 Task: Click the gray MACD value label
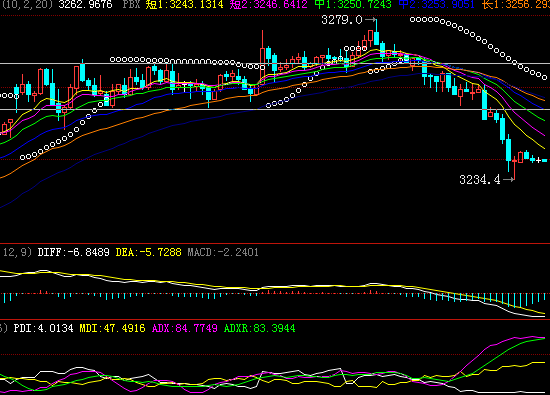pos(223,252)
